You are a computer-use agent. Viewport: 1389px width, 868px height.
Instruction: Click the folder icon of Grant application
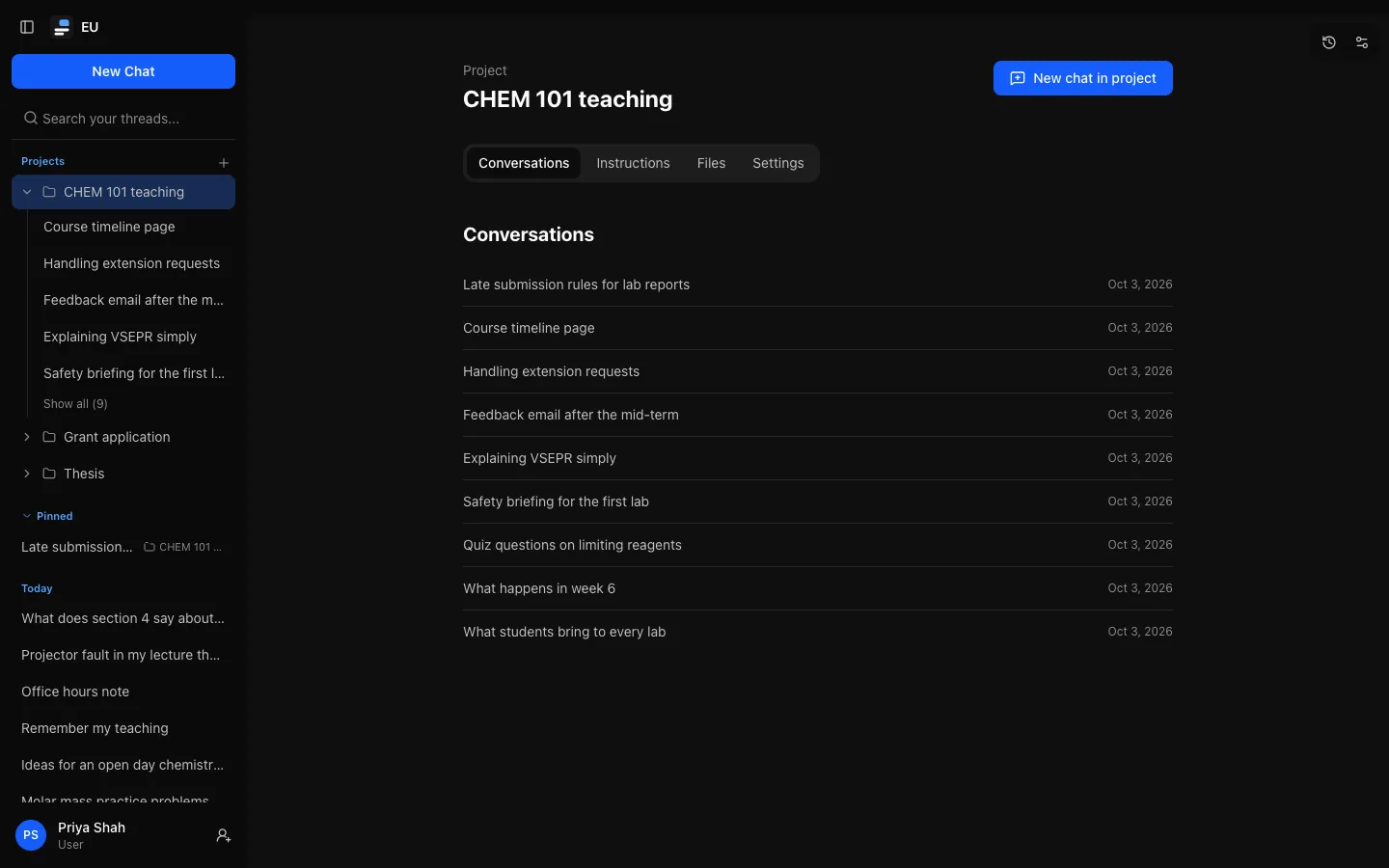tap(49, 437)
